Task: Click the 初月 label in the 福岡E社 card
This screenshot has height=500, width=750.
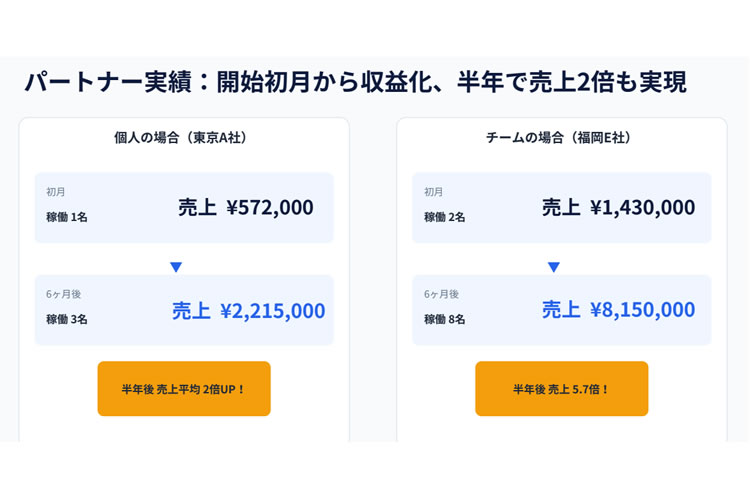Action: tap(434, 191)
